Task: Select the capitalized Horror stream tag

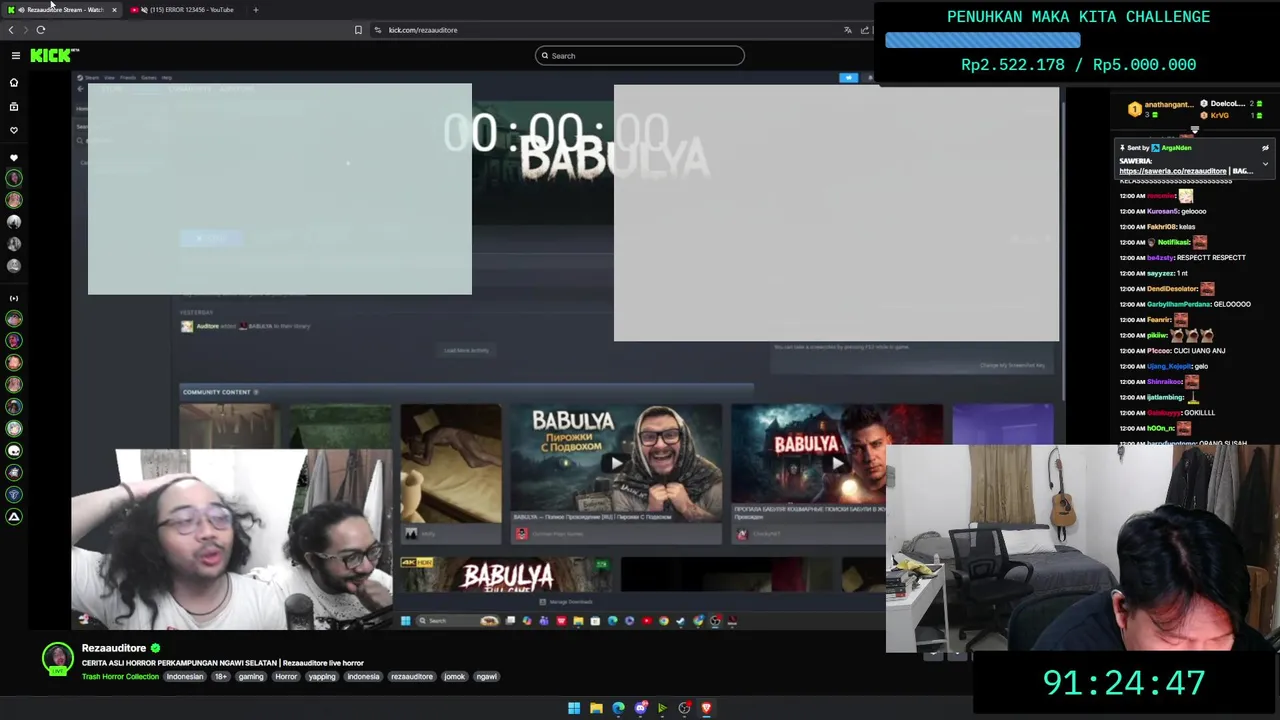Action: (286, 677)
